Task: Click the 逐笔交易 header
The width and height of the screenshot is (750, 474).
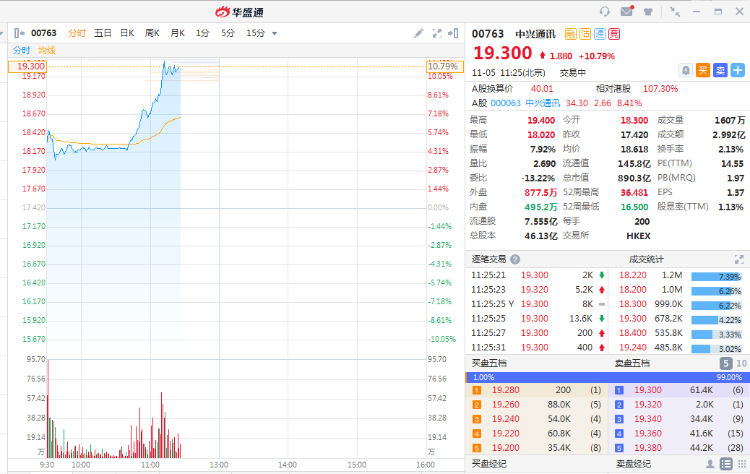Action: point(488,259)
